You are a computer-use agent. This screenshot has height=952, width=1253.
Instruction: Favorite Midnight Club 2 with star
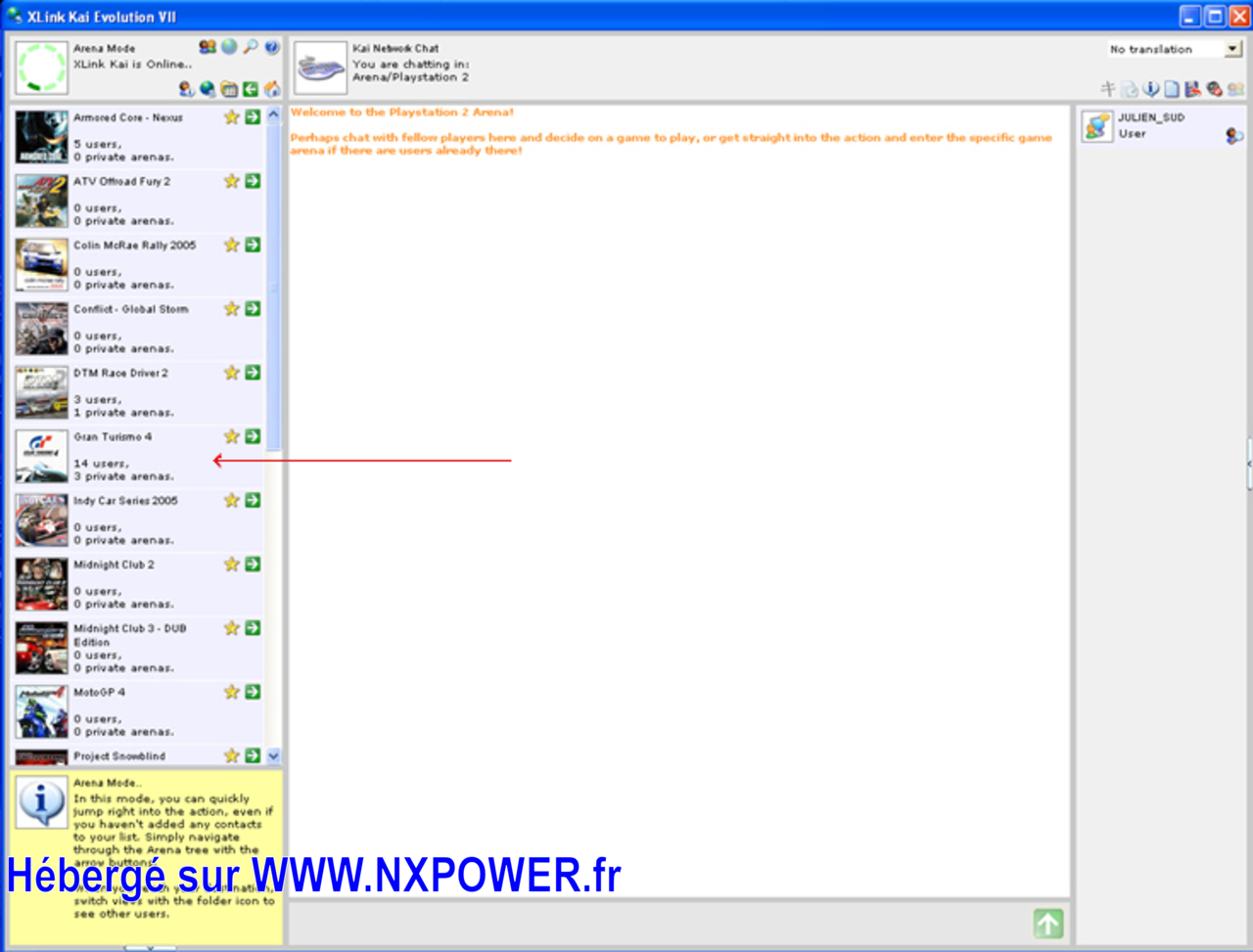pyautogui.click(x=232, y=565)
